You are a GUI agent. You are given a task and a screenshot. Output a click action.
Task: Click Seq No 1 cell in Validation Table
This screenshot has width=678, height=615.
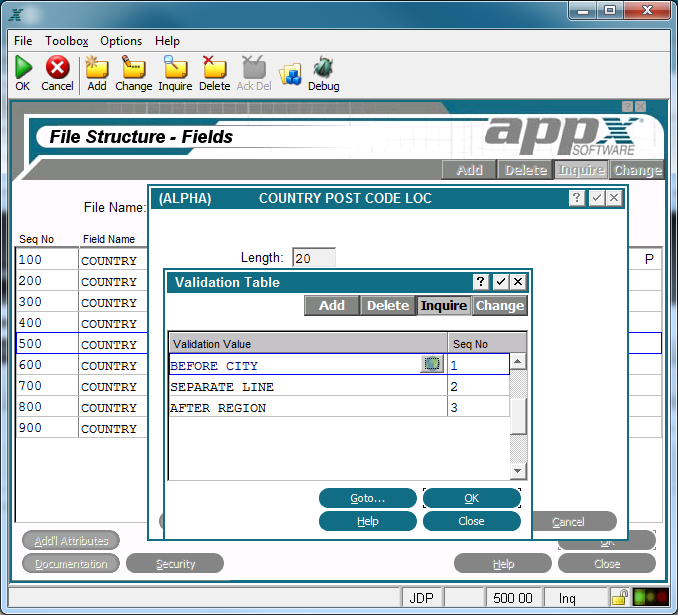pos(479,365)
